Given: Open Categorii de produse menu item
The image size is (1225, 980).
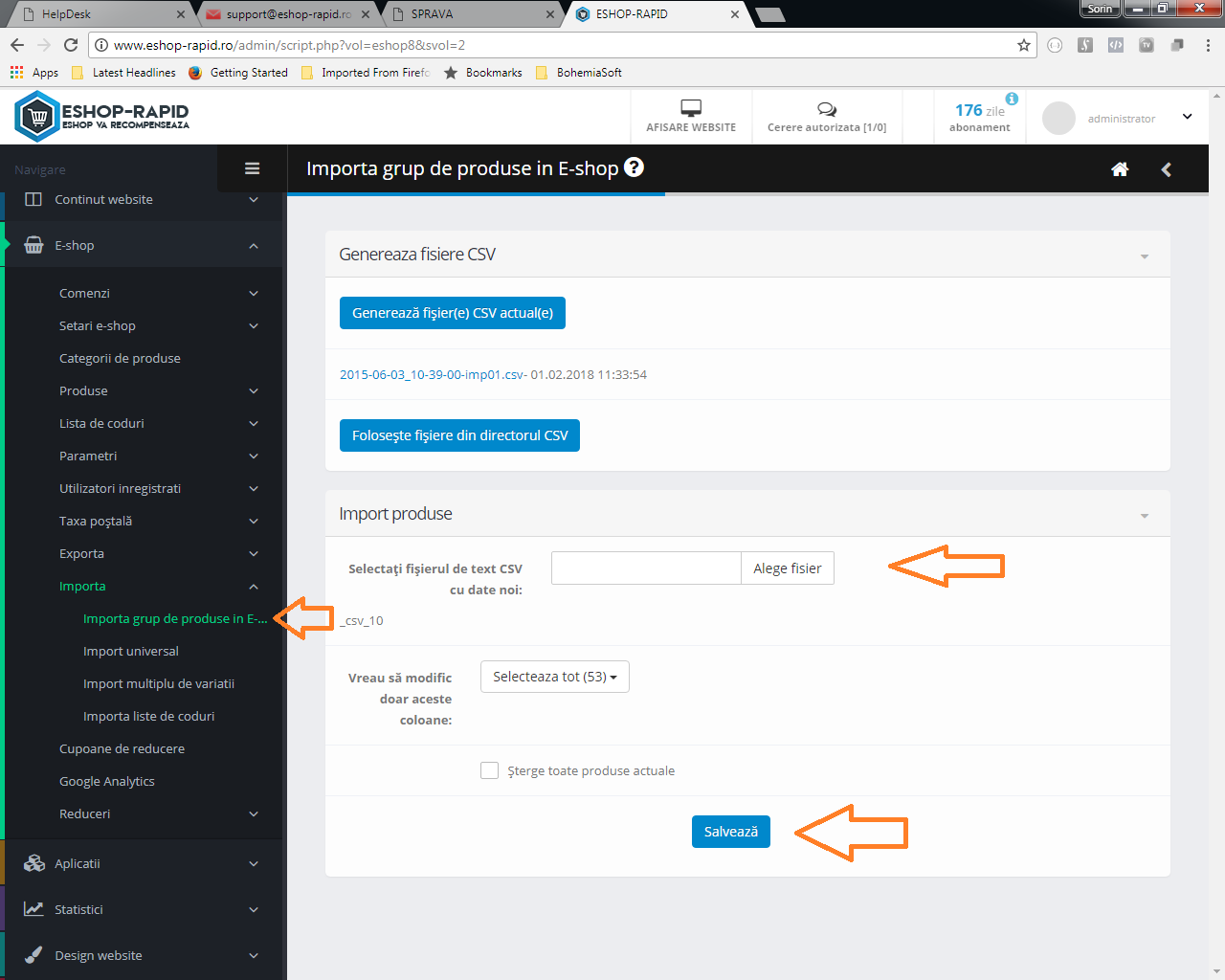Looking at the screenshot, I should [x=120, y=358].
